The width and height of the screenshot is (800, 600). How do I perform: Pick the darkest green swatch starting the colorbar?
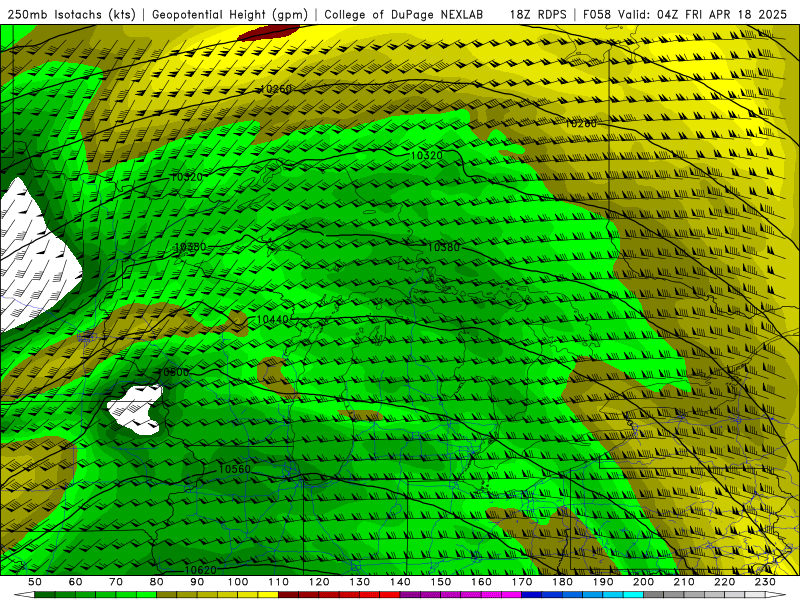click(x=45, y=595)
